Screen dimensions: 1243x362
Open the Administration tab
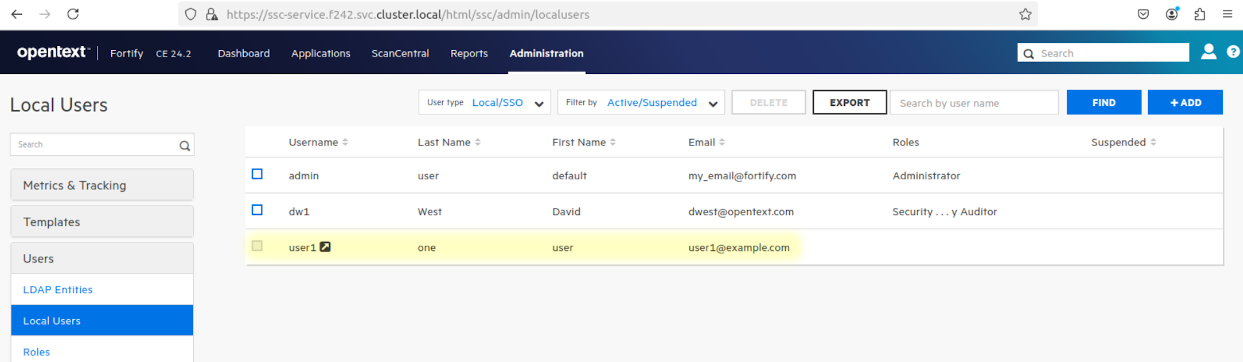[546, 53]
